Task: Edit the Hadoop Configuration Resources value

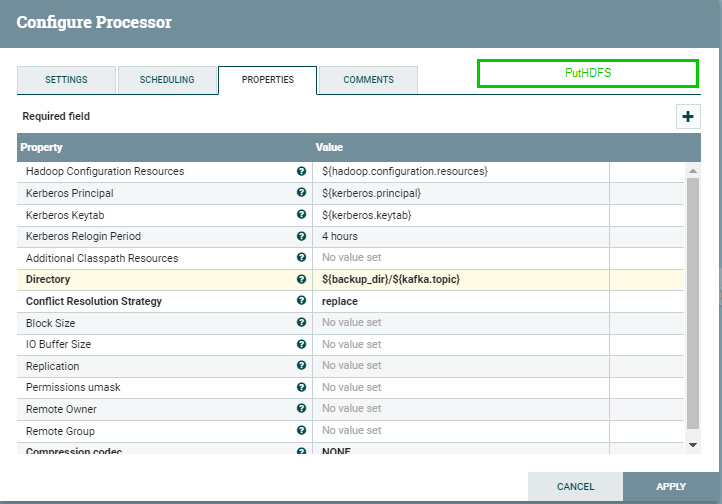Action: pos(460,172)
